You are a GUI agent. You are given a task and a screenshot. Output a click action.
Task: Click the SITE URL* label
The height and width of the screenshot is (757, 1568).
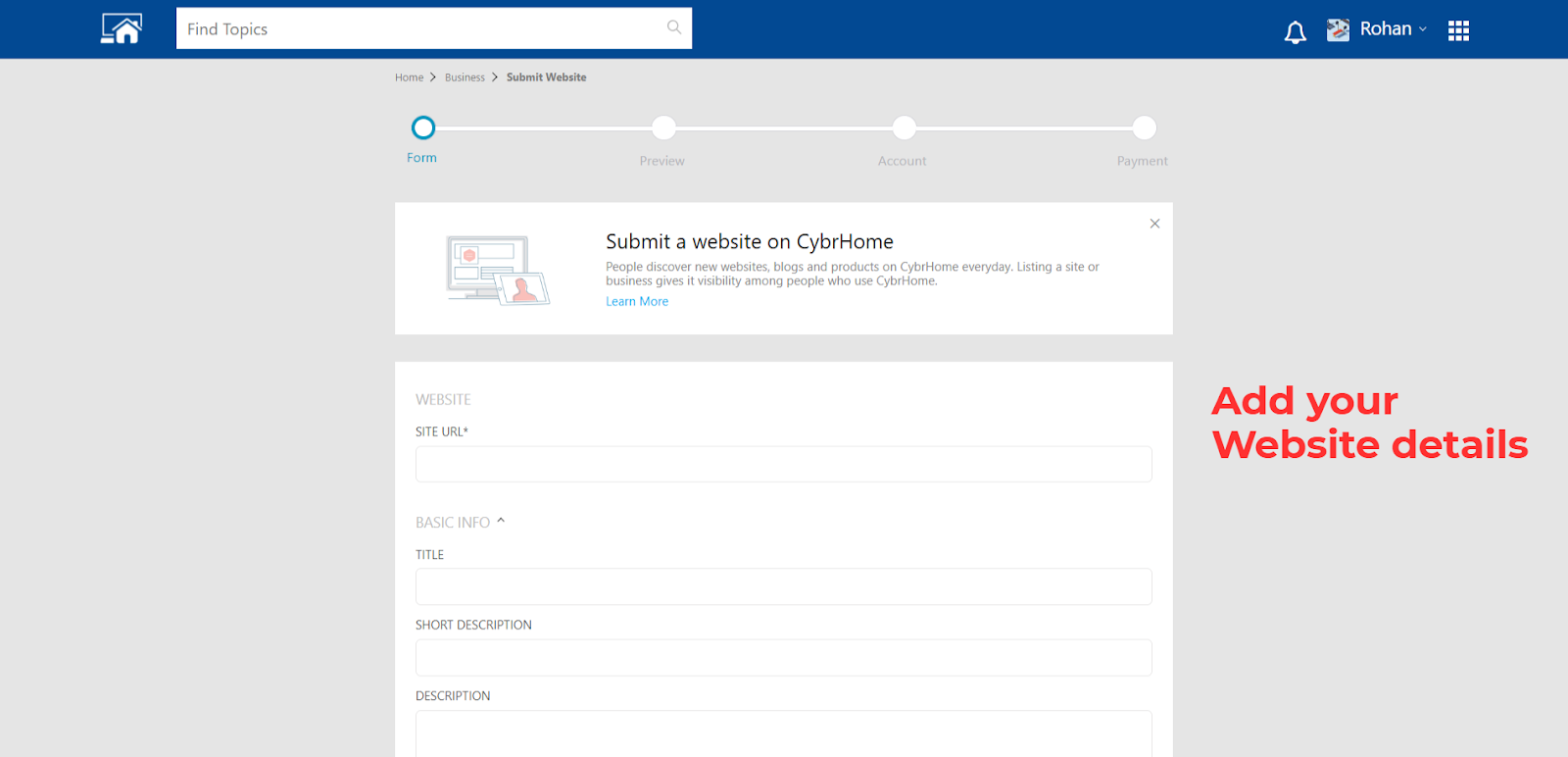pyautogui.click(x=442, y=431)
